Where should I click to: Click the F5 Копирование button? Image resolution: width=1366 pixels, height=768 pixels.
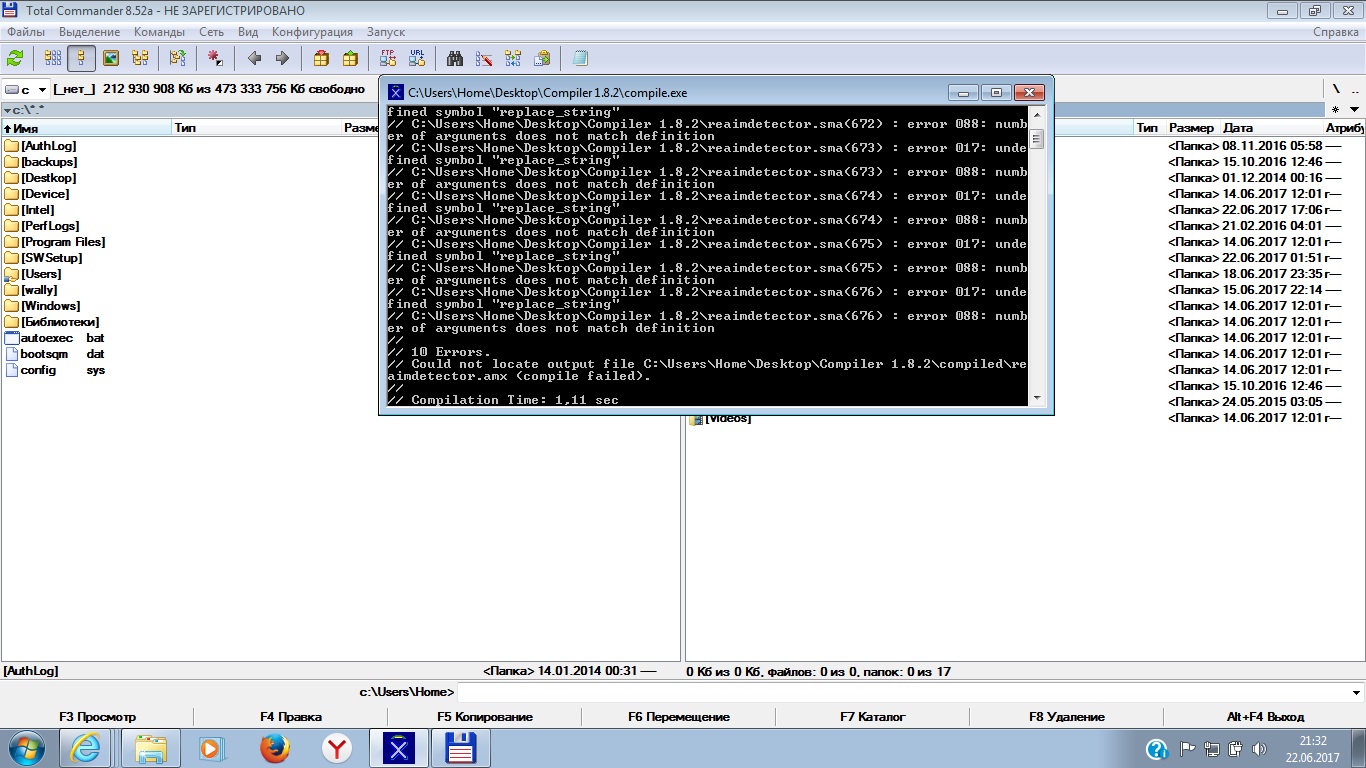(x=484, y=717)
